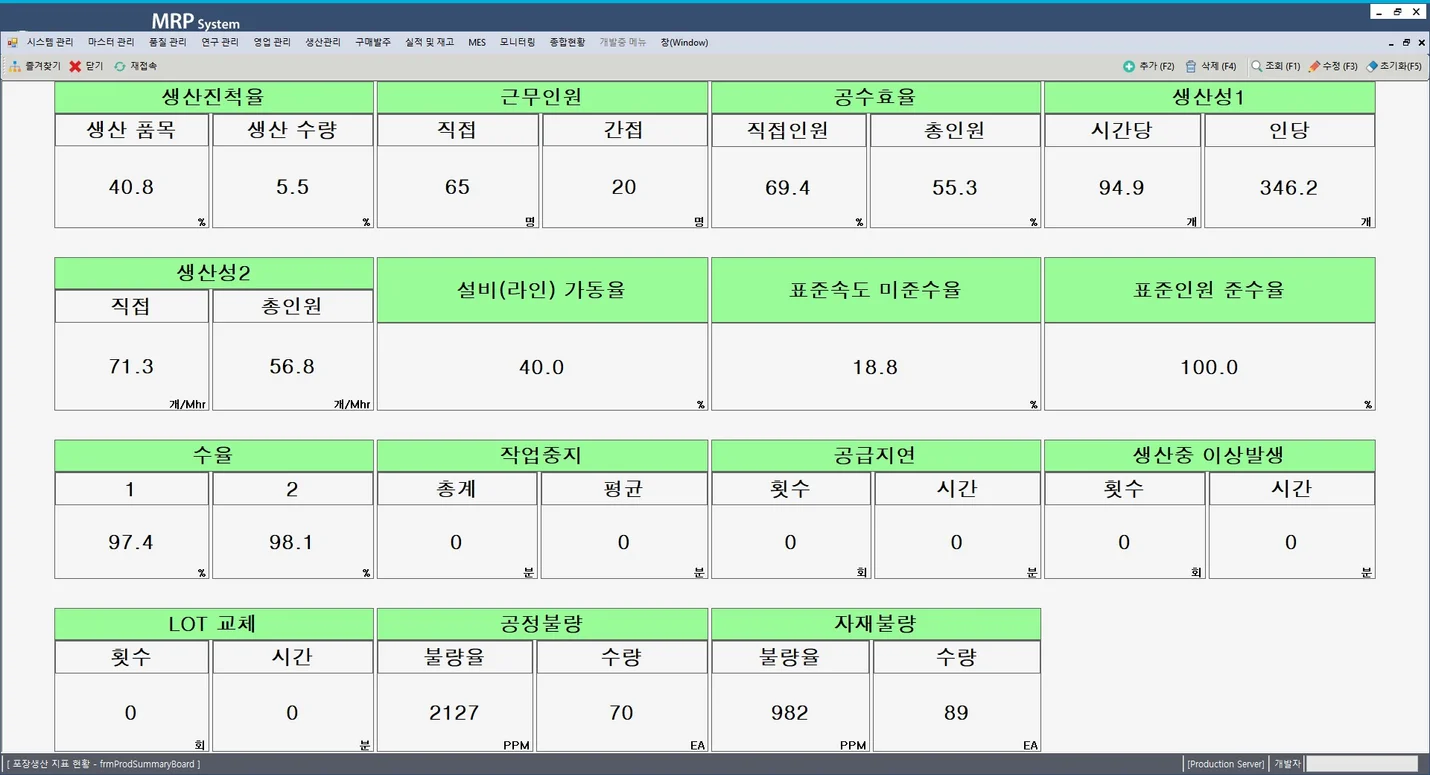Click the 수정 (F3) pencil edit button

(x=1332, y=66)
